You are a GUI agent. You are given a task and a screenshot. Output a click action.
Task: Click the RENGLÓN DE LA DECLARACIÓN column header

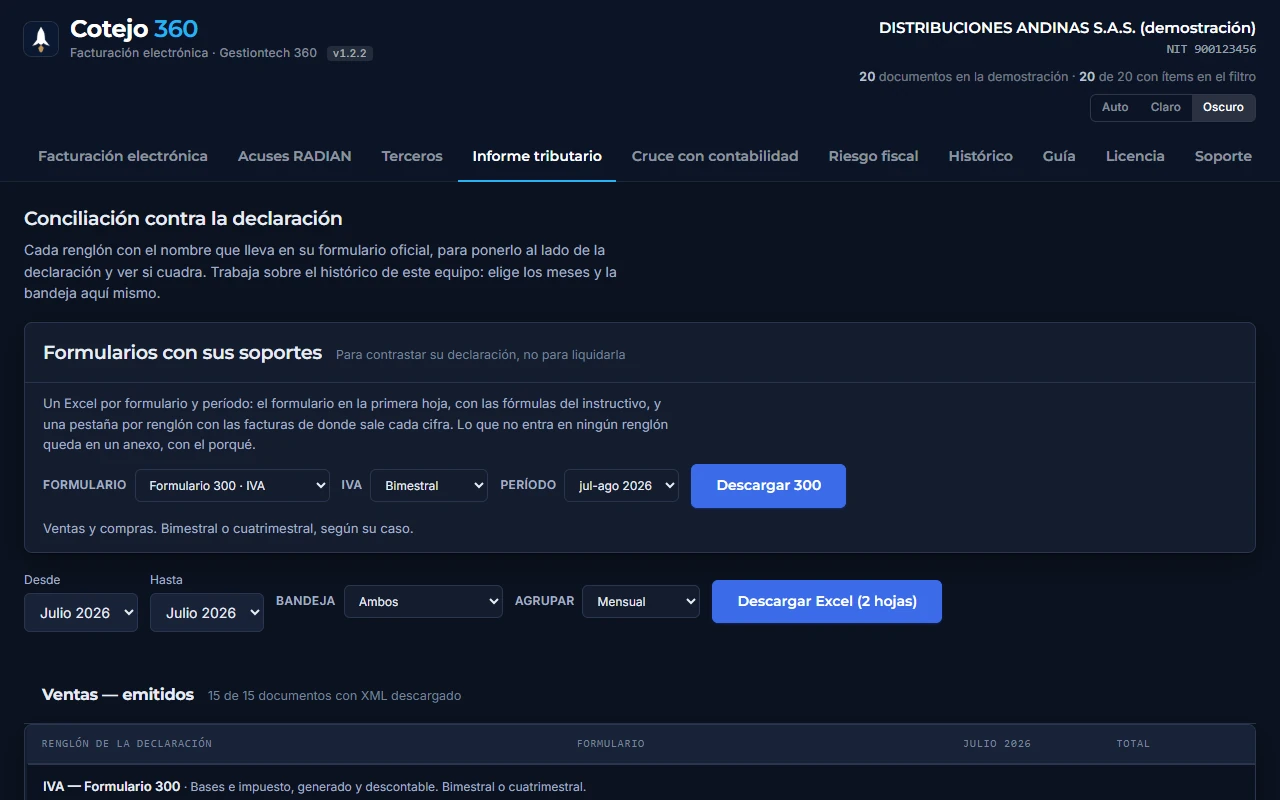127,744
